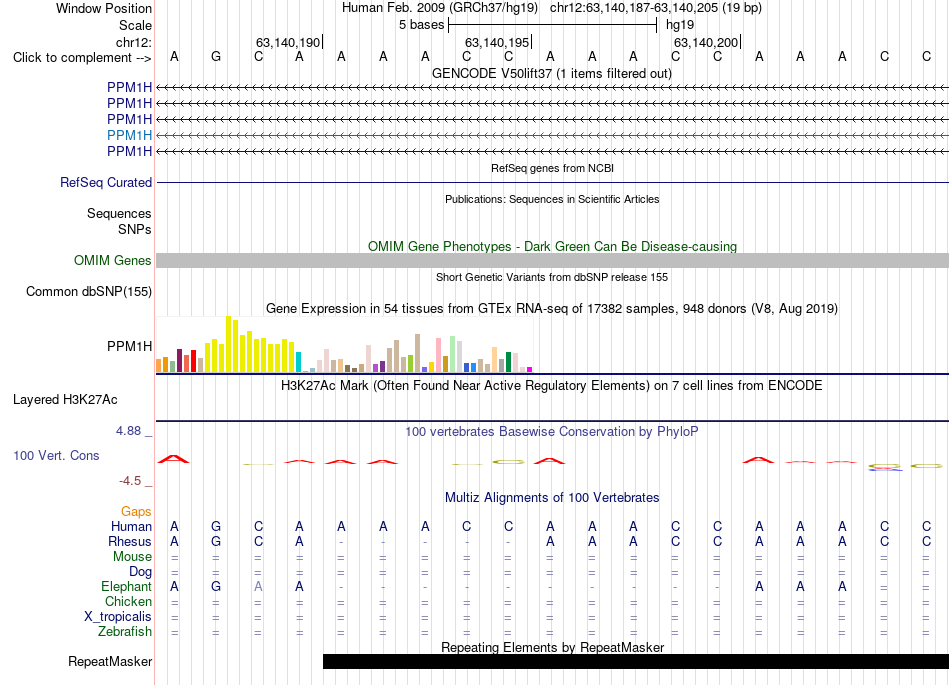Click the 'G' base in the Rhesus row
Screen dimensions: 950x685
point(216,541)
